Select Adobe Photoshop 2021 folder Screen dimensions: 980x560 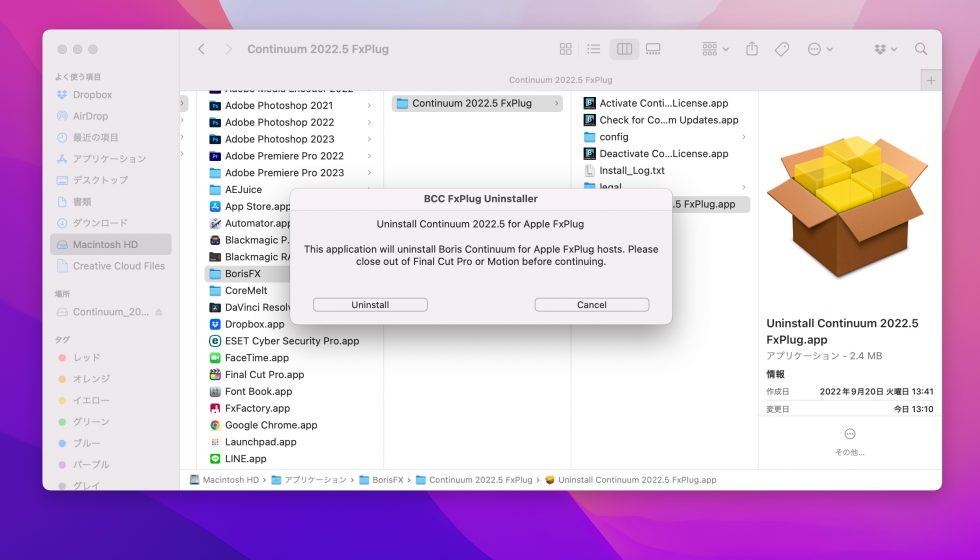(278, 106)
